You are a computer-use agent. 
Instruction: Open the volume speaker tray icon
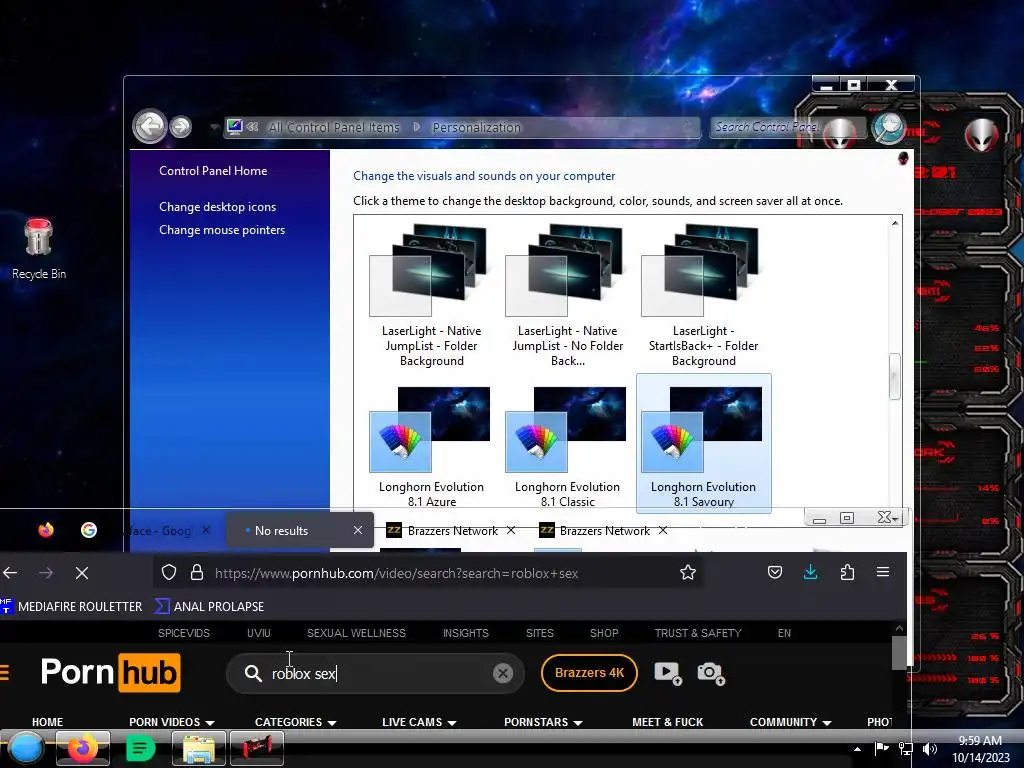point(929,749)
